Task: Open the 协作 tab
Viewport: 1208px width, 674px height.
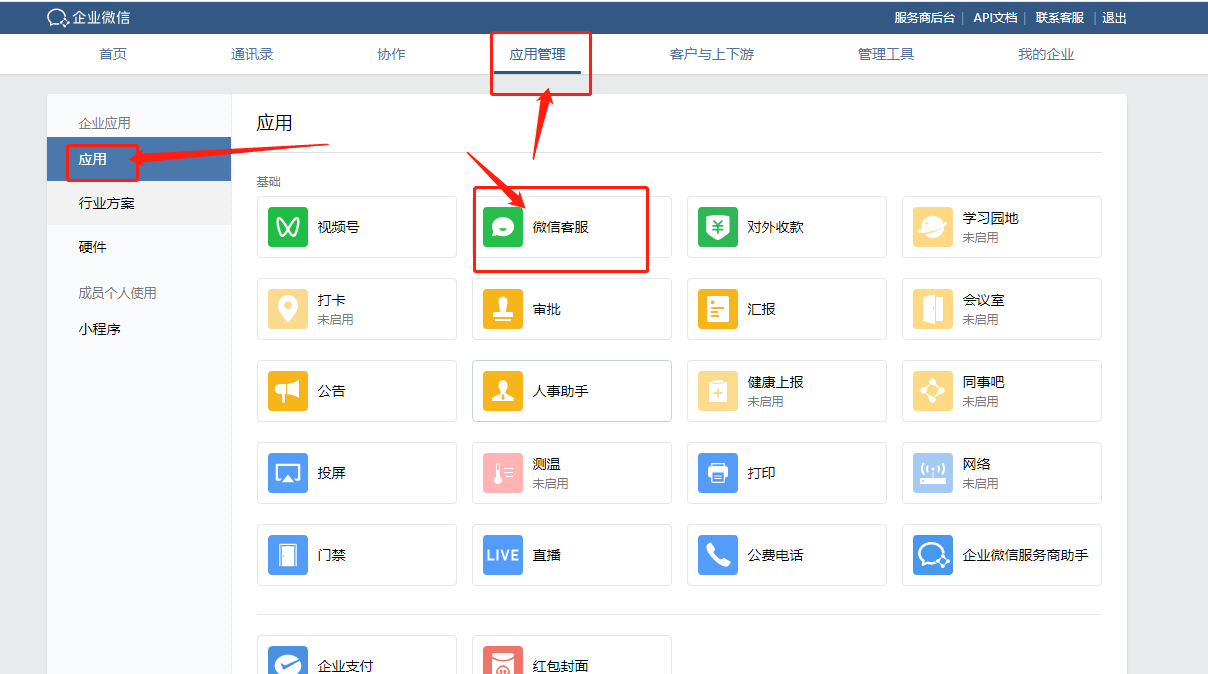Action: click(x=391, y=54)
